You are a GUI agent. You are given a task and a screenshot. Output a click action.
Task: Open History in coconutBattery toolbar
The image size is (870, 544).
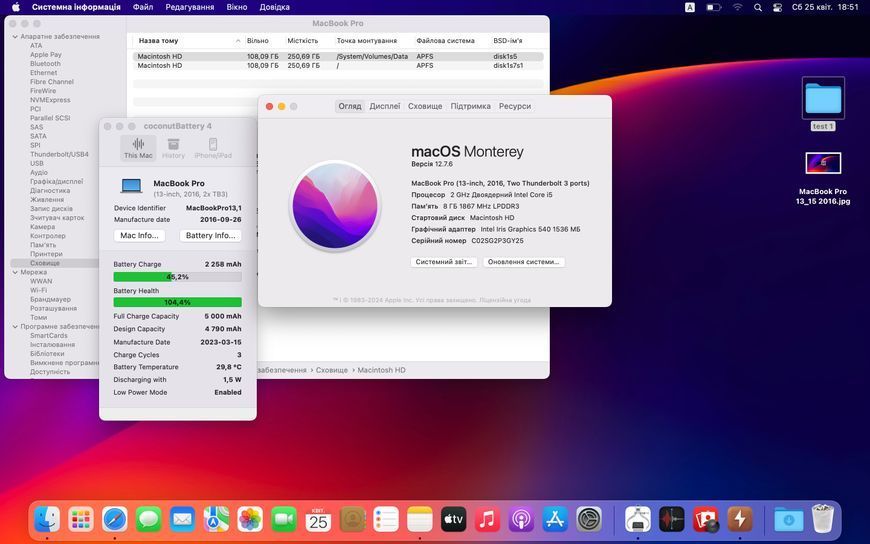pyautogui.click(x=173, y=148)
